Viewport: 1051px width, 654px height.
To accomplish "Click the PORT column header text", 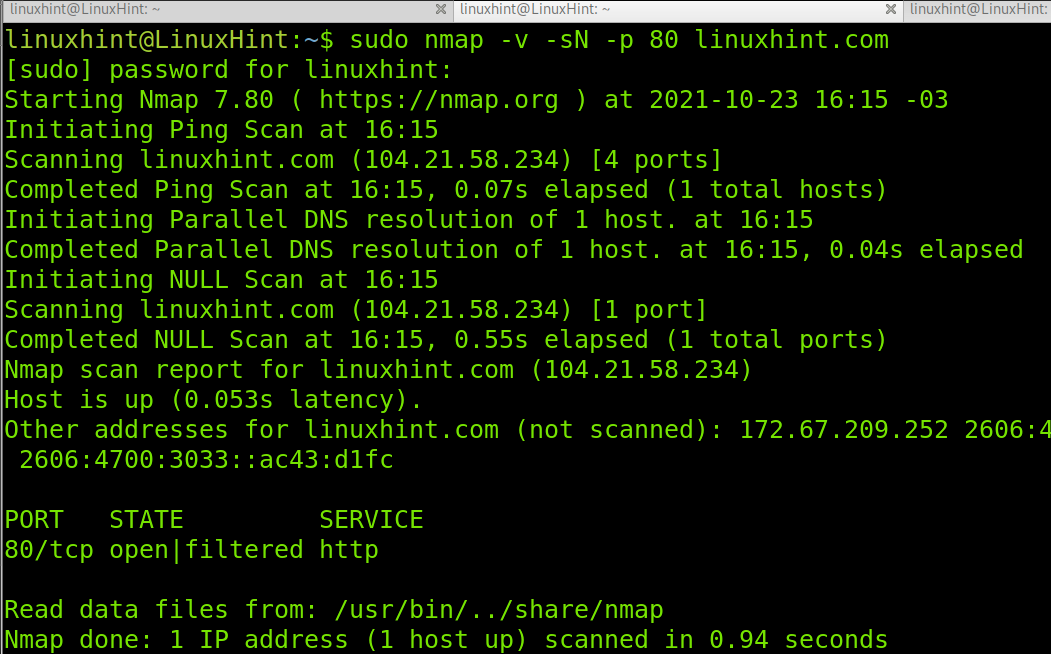I will tap(33, 519).
